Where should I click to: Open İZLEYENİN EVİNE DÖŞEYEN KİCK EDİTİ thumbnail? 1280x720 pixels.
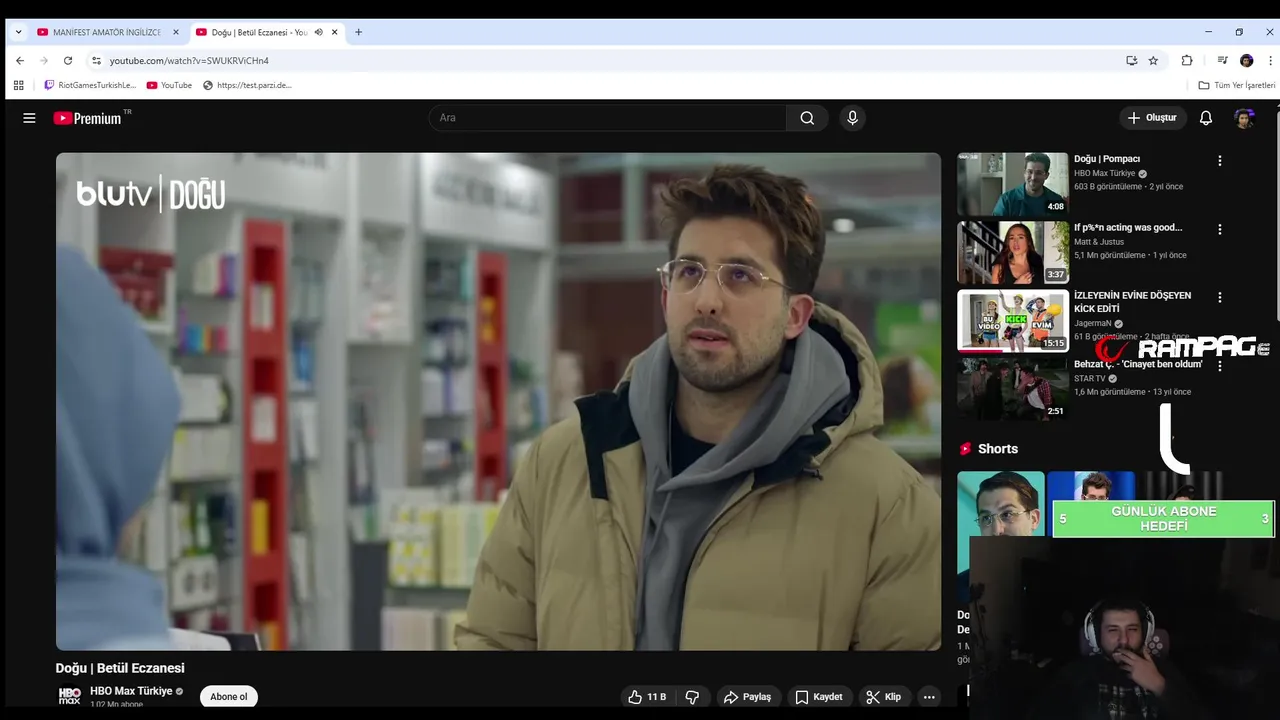(x=1013, y=321)
